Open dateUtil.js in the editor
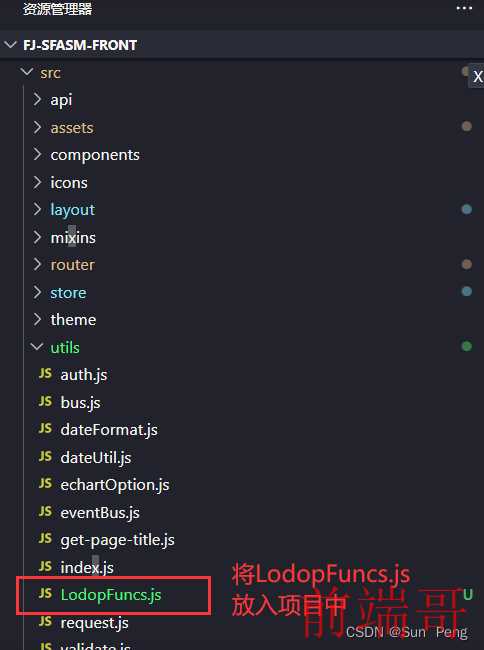Image resolution: width=484 pixels, height=650 pixels. 96,458
